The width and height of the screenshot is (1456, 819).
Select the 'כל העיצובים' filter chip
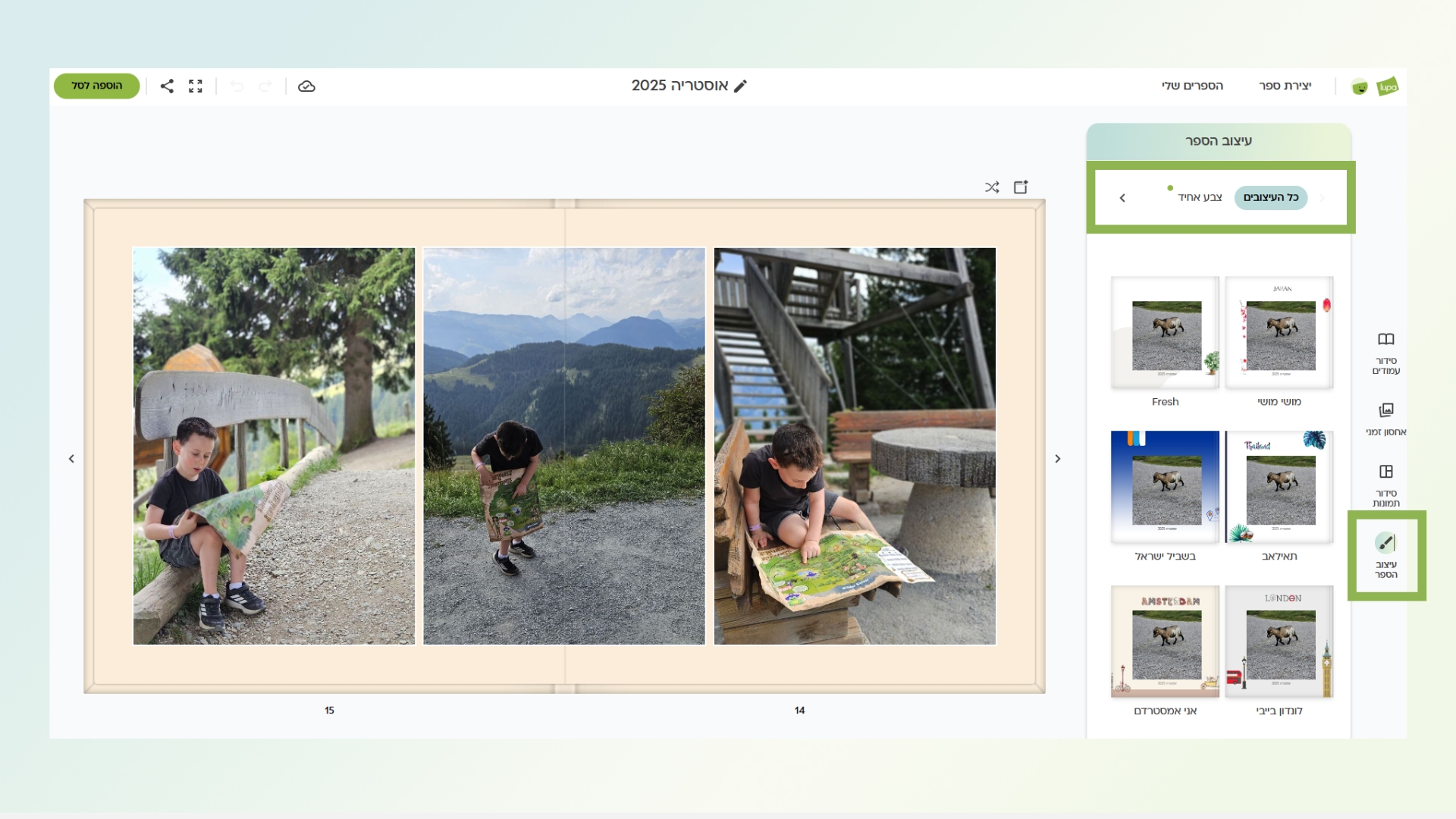[1270, 197]
